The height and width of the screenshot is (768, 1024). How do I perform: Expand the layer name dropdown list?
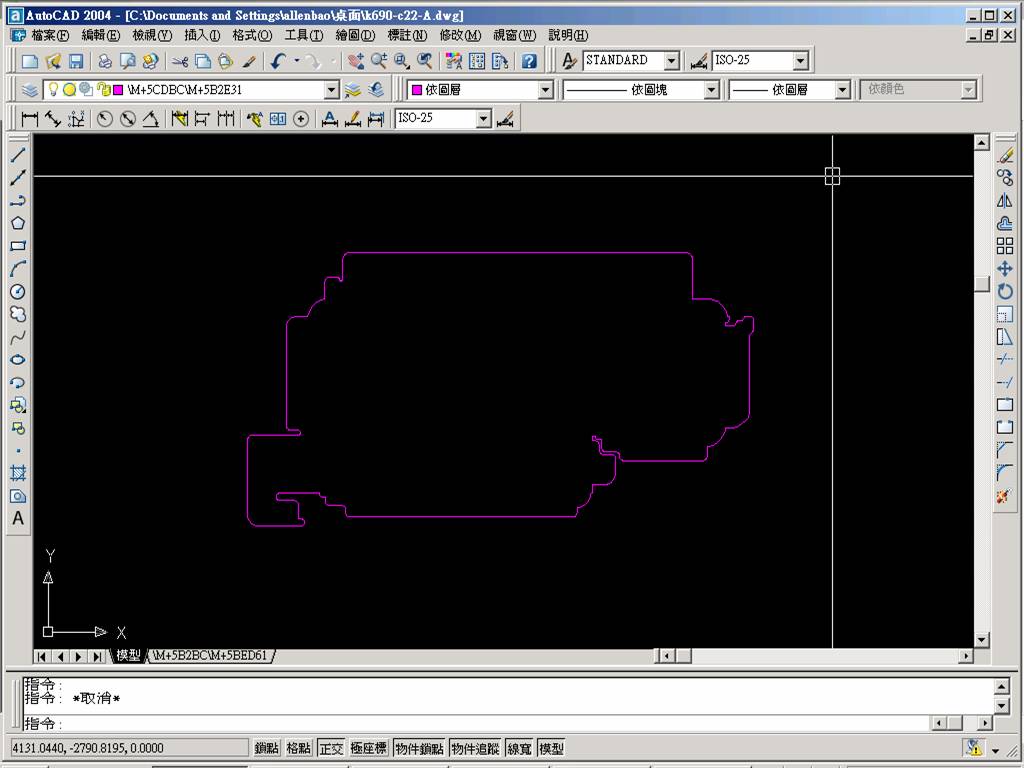[332, 90]
